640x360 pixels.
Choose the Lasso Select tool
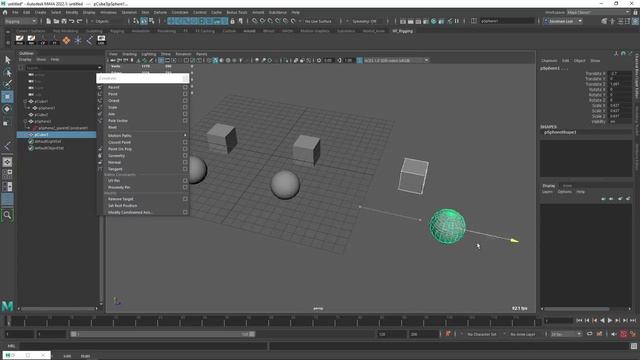pyautogui.click(x=7, y=73)
